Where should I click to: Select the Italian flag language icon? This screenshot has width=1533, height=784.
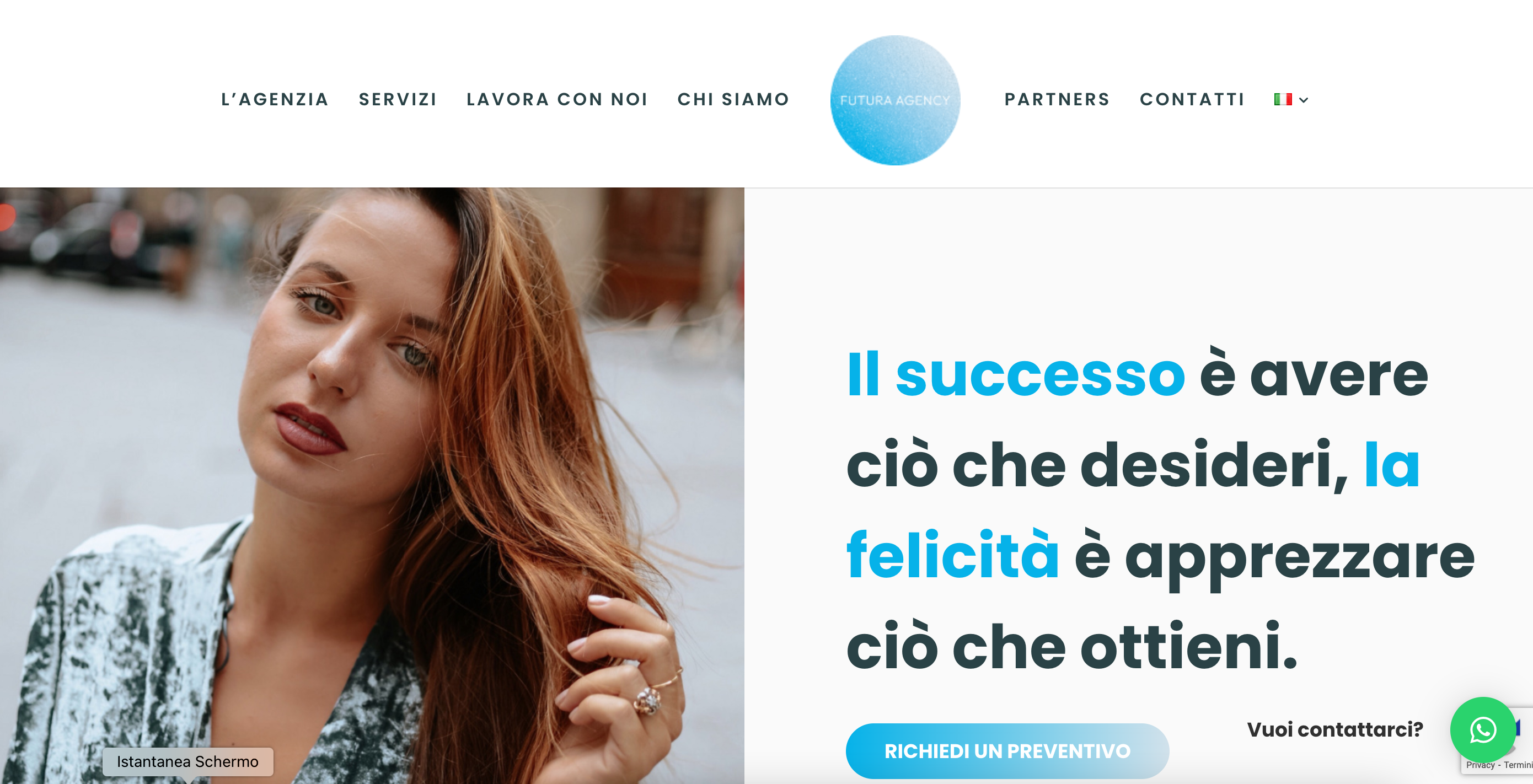[x=1283, y=99]
